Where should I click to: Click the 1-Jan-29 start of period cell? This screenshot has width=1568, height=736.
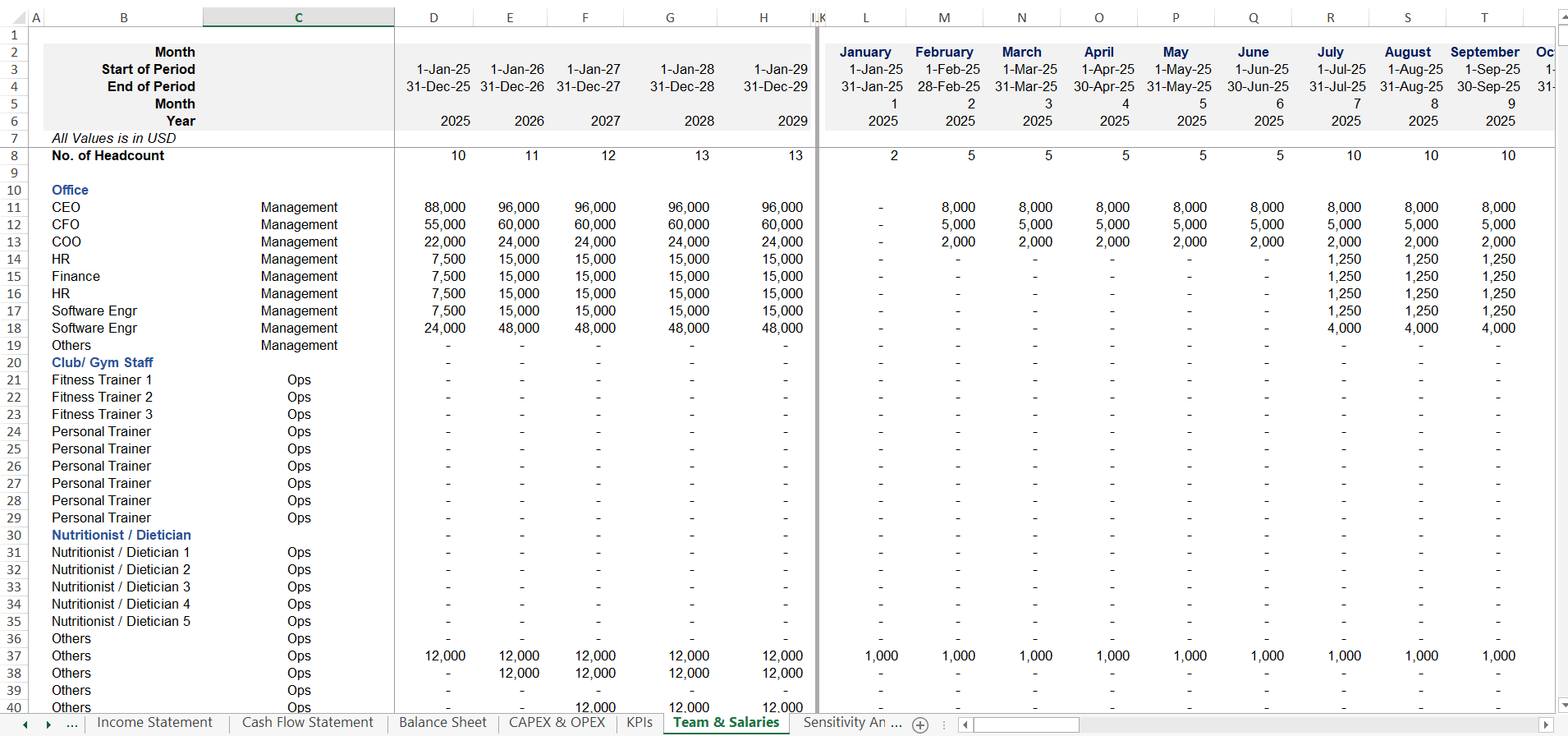tap(780, 69)
